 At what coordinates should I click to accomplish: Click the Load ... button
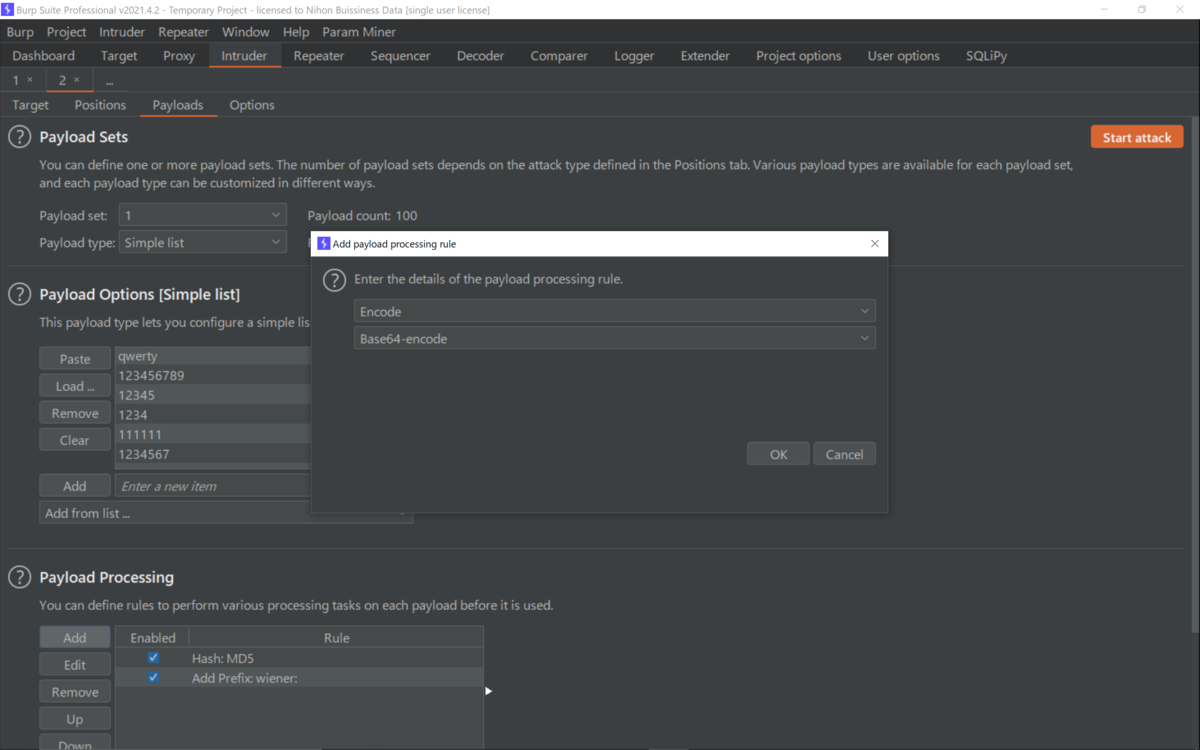coord(75,386)
